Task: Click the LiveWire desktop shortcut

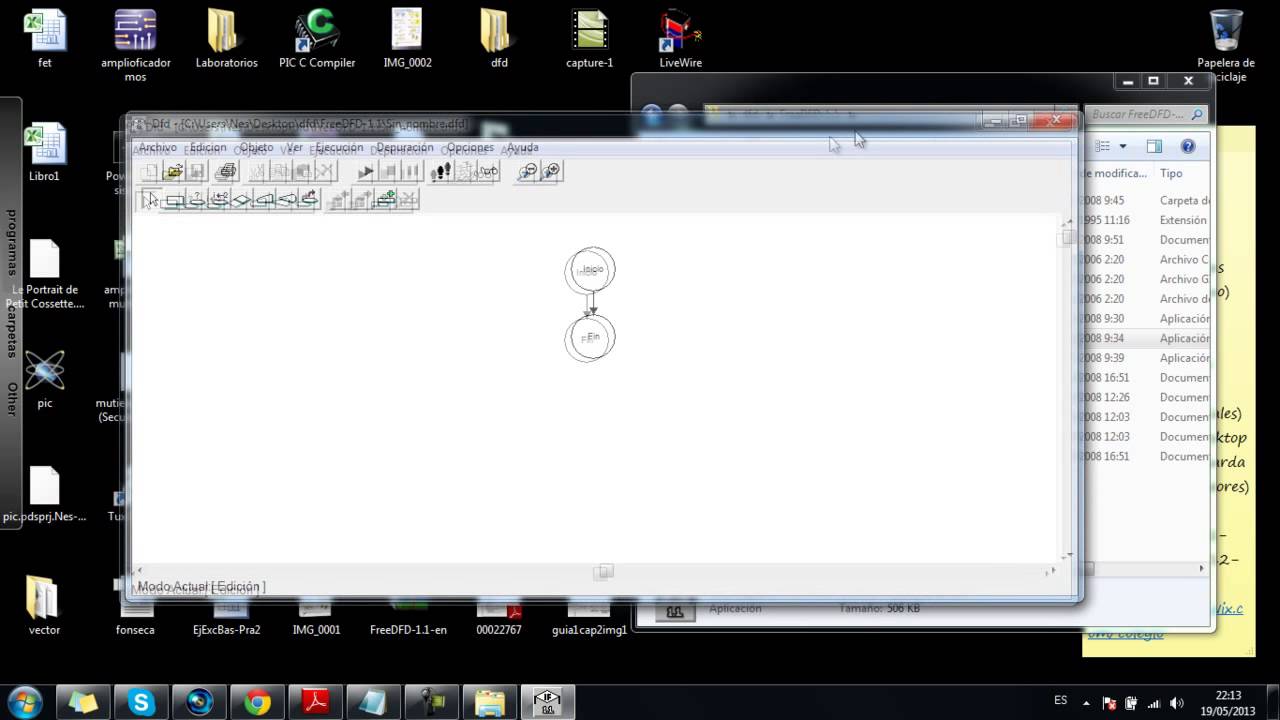Action: (680, 40)
